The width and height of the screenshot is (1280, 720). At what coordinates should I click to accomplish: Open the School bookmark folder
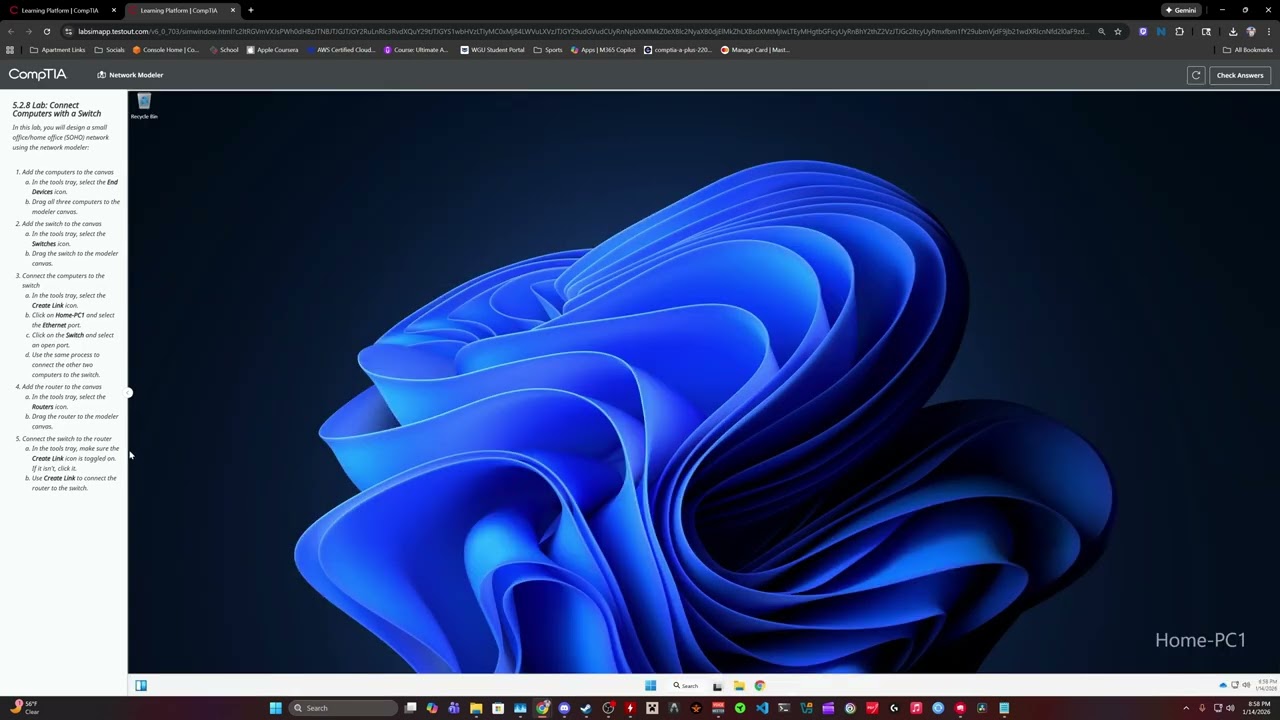pyautogui.click(x=224, y=50)
